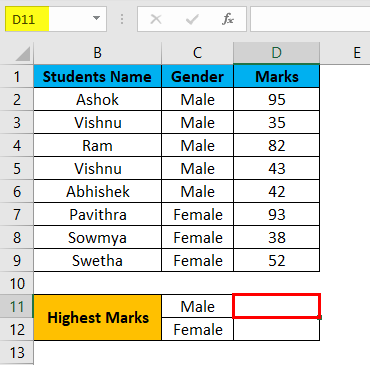This screenshot has height=365, width=370.
Task: Click the Students Name header cell
Action: (97, 76)
